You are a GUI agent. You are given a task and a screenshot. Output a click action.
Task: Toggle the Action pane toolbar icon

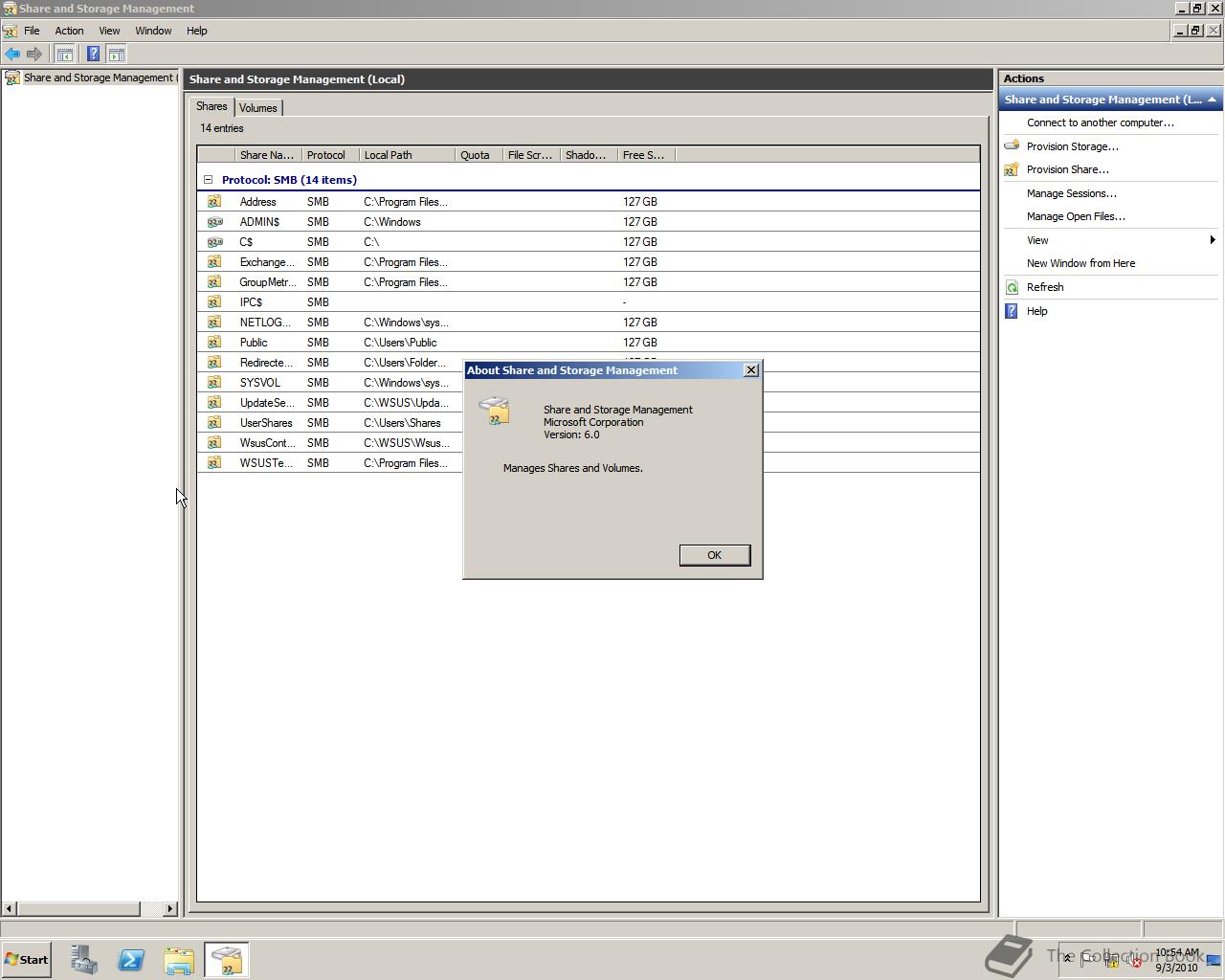point(117,55)
